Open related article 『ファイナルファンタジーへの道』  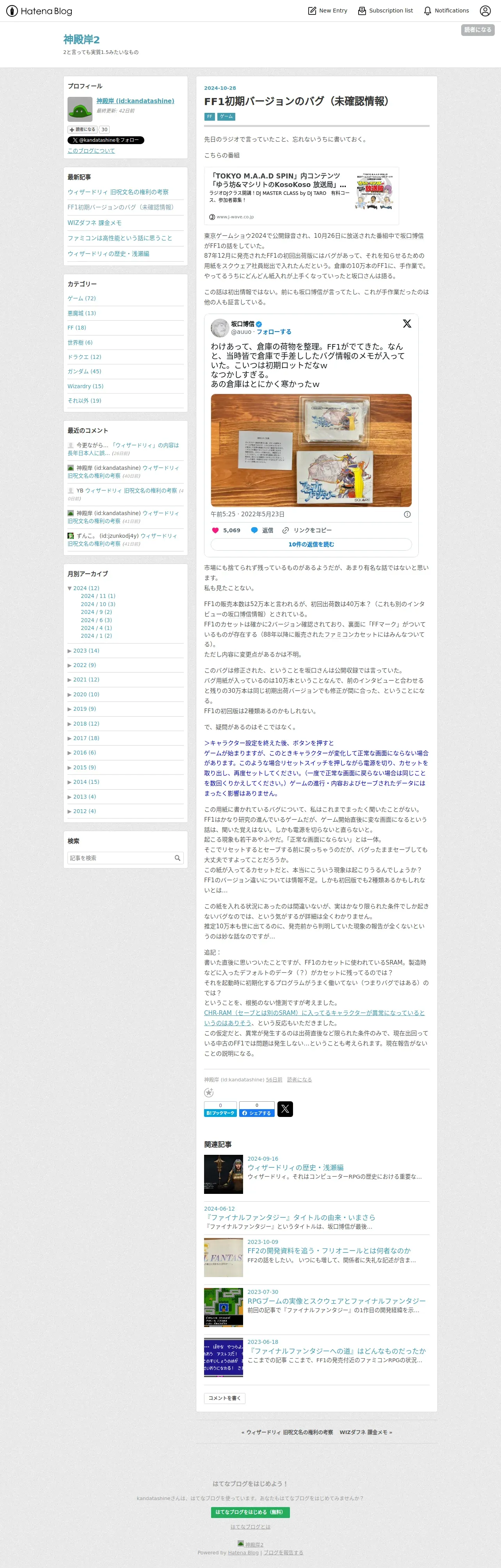[337, 1351]
